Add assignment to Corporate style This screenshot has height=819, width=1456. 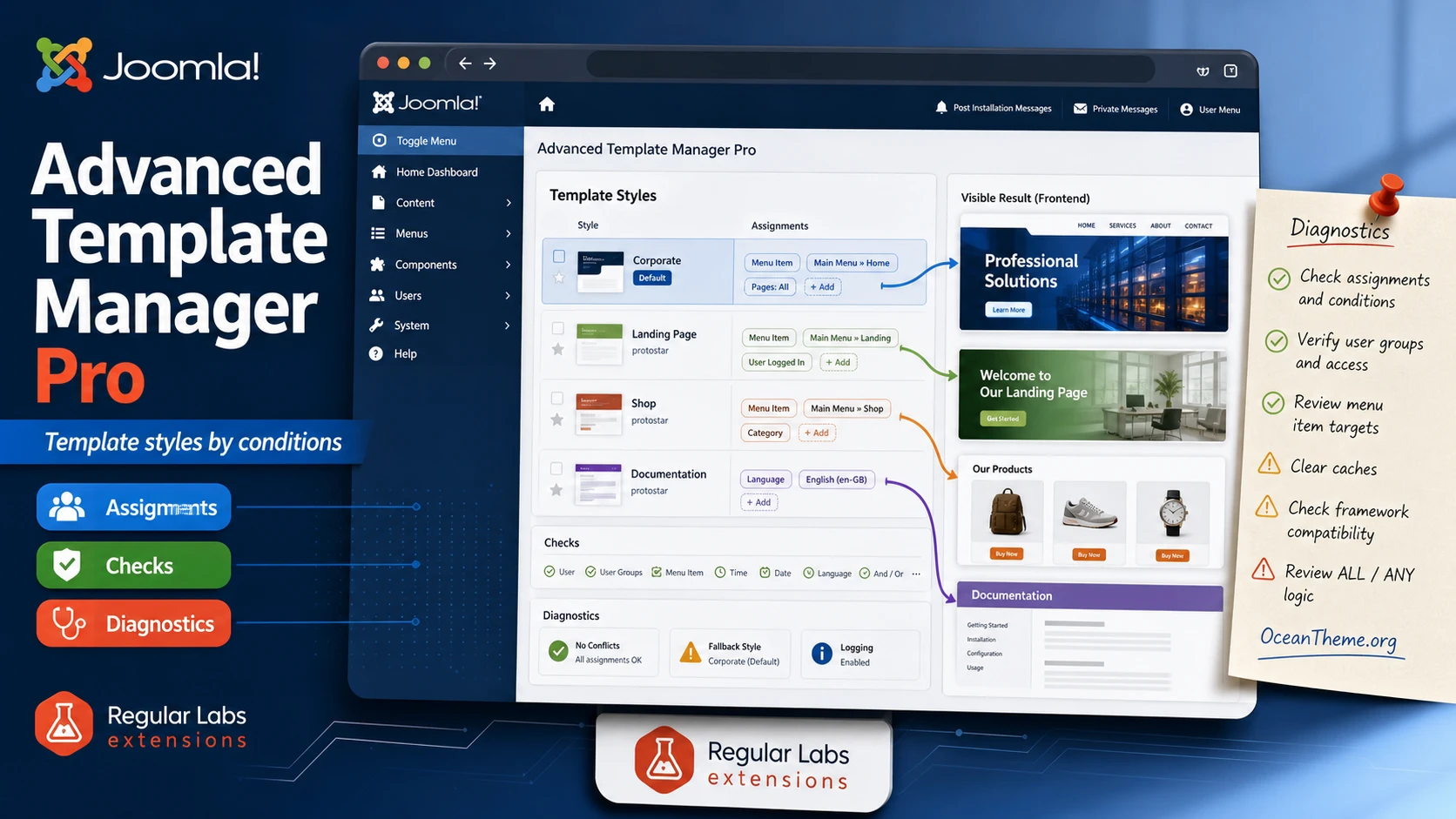click(x=822, y=286)
